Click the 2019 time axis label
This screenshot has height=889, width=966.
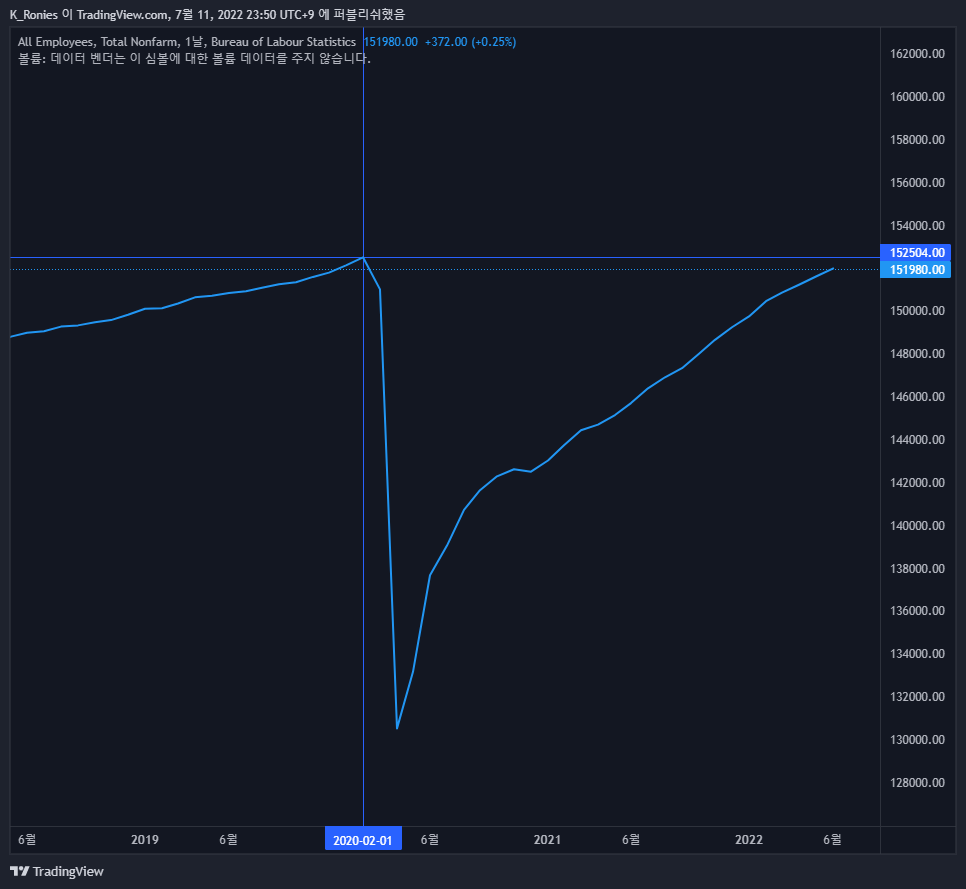coord(145,840)
